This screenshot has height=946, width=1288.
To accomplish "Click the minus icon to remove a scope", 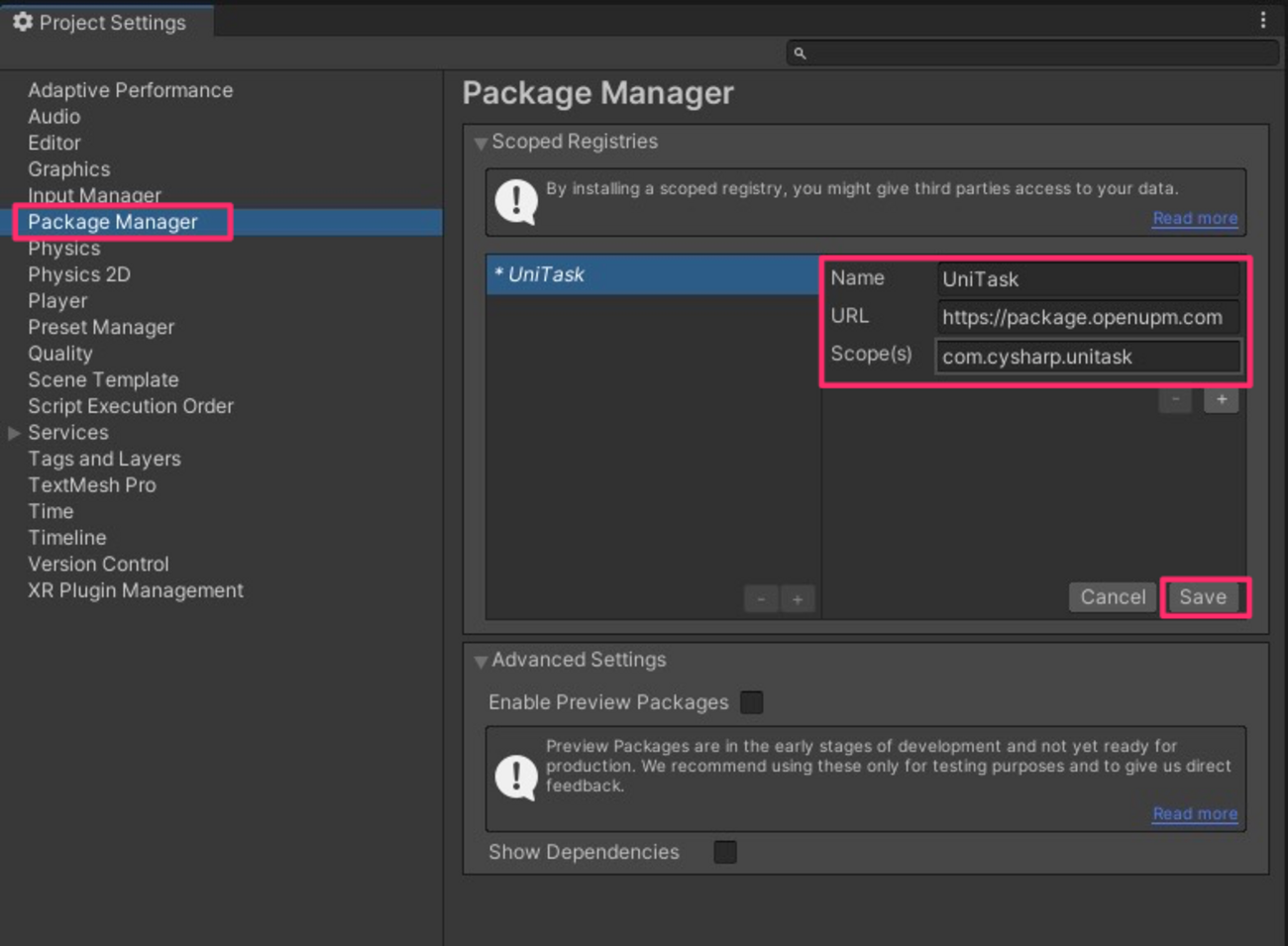I will pos(1174,399).
